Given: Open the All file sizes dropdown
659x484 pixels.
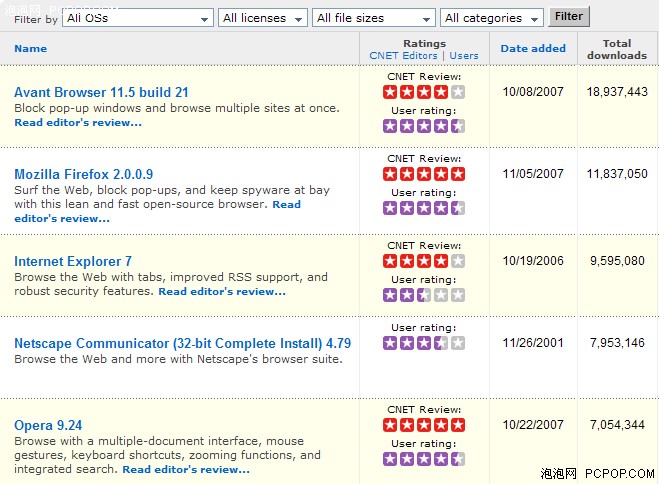Looking at the screenshot, I should (374, 18).
